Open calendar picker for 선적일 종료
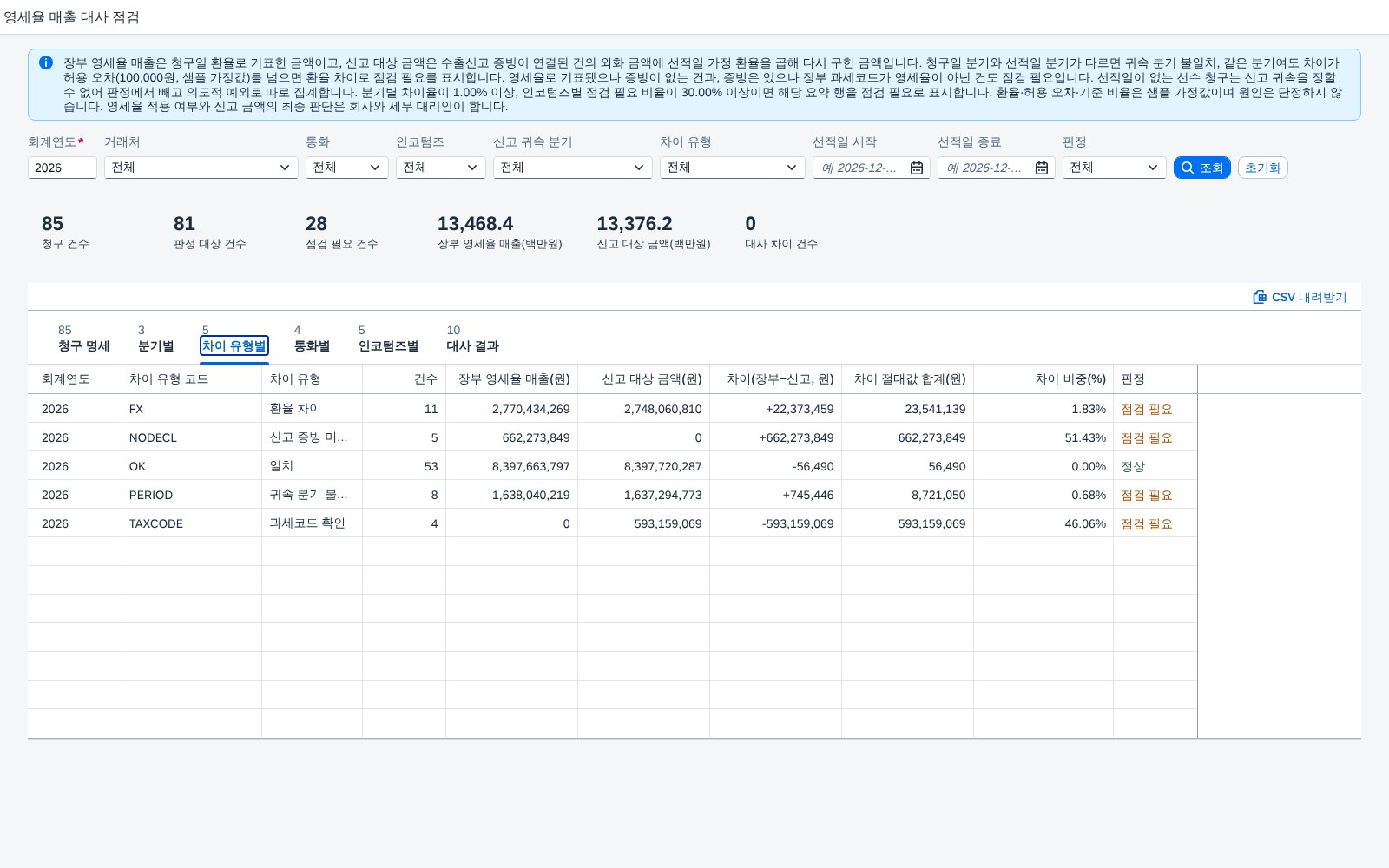Image resolution: width=1389 pixels, height=868 pixels. 1042,168
